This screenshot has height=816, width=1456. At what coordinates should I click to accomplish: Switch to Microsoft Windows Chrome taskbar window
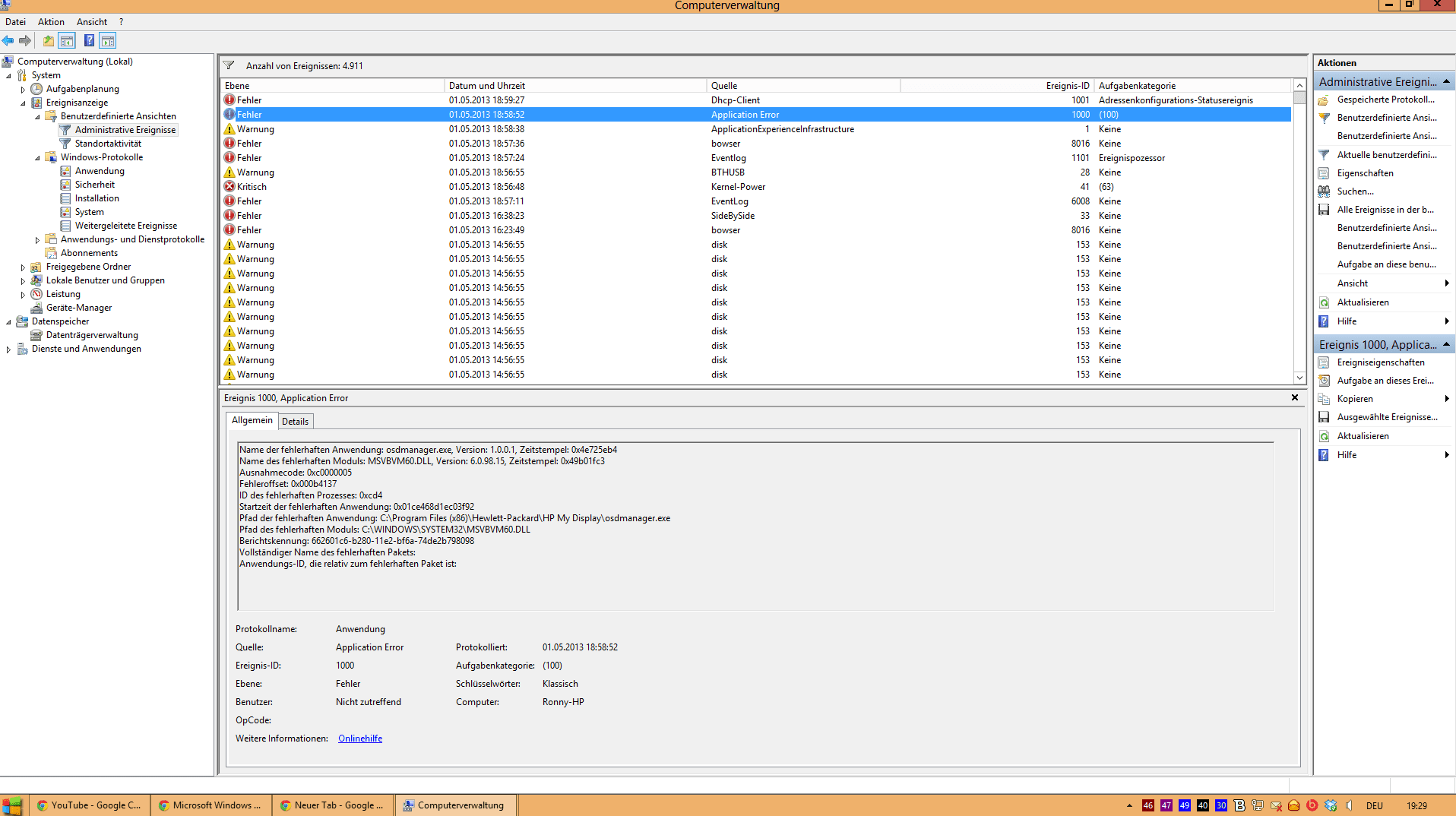tap(210, 805)
